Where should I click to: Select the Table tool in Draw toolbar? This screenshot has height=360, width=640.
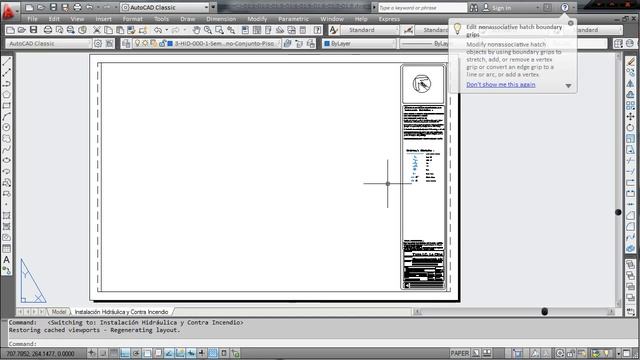(7, 249)
